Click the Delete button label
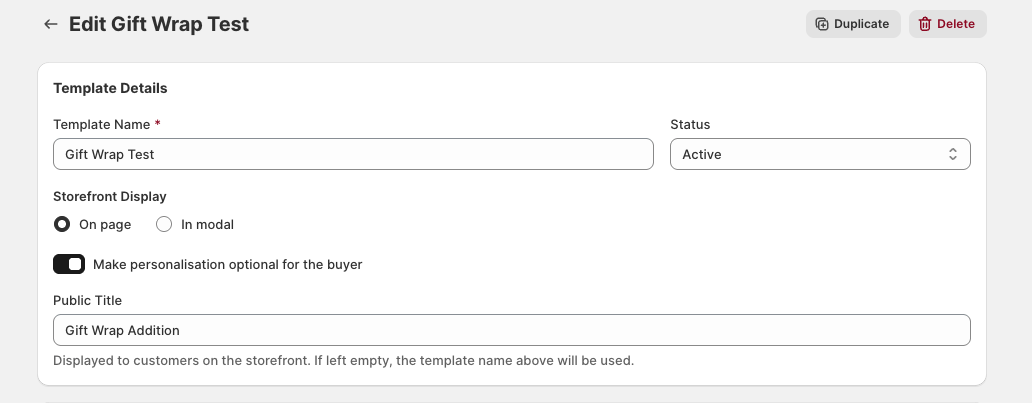This screenshot has height=403, width=1032. point(956,24)
